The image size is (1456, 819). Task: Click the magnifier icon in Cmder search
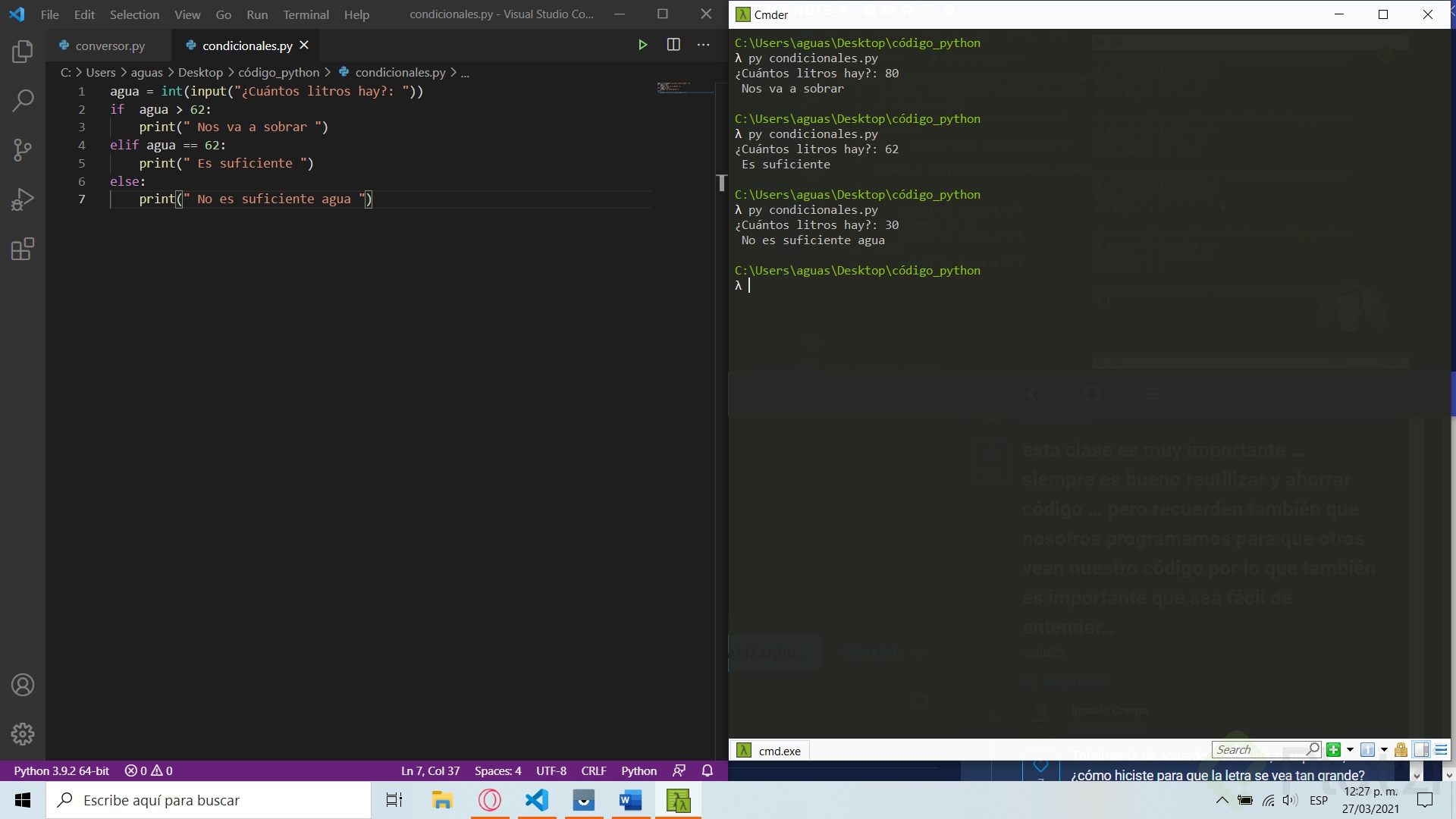1313,749
